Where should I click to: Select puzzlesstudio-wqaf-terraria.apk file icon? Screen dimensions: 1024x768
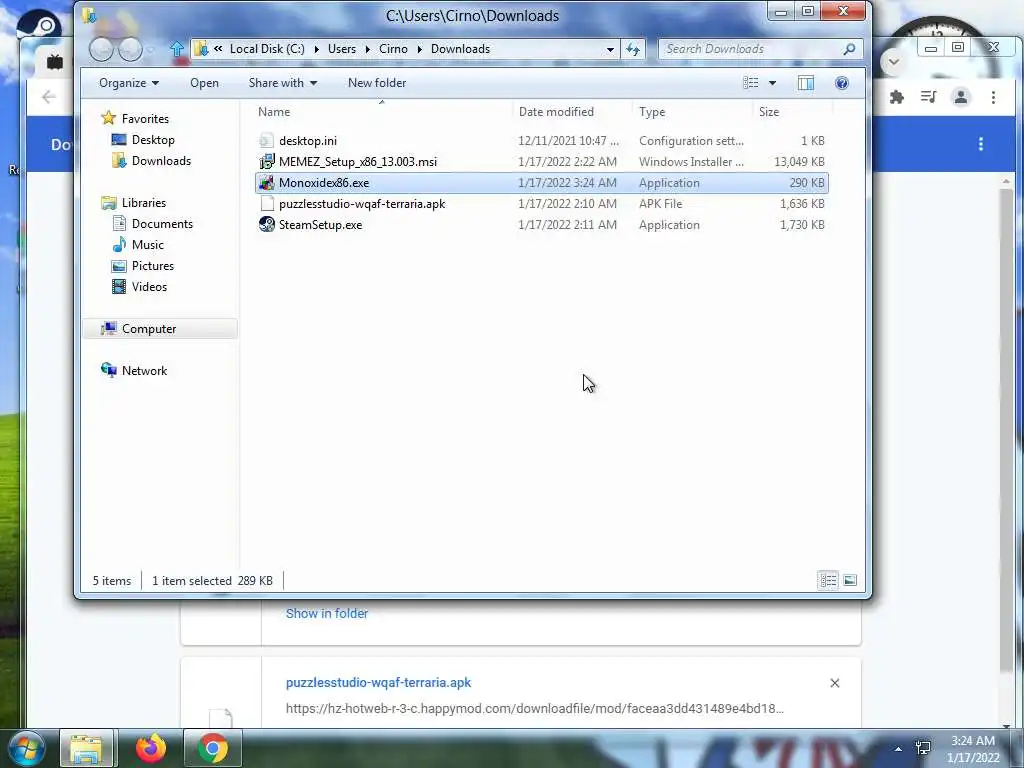[266, 204]
